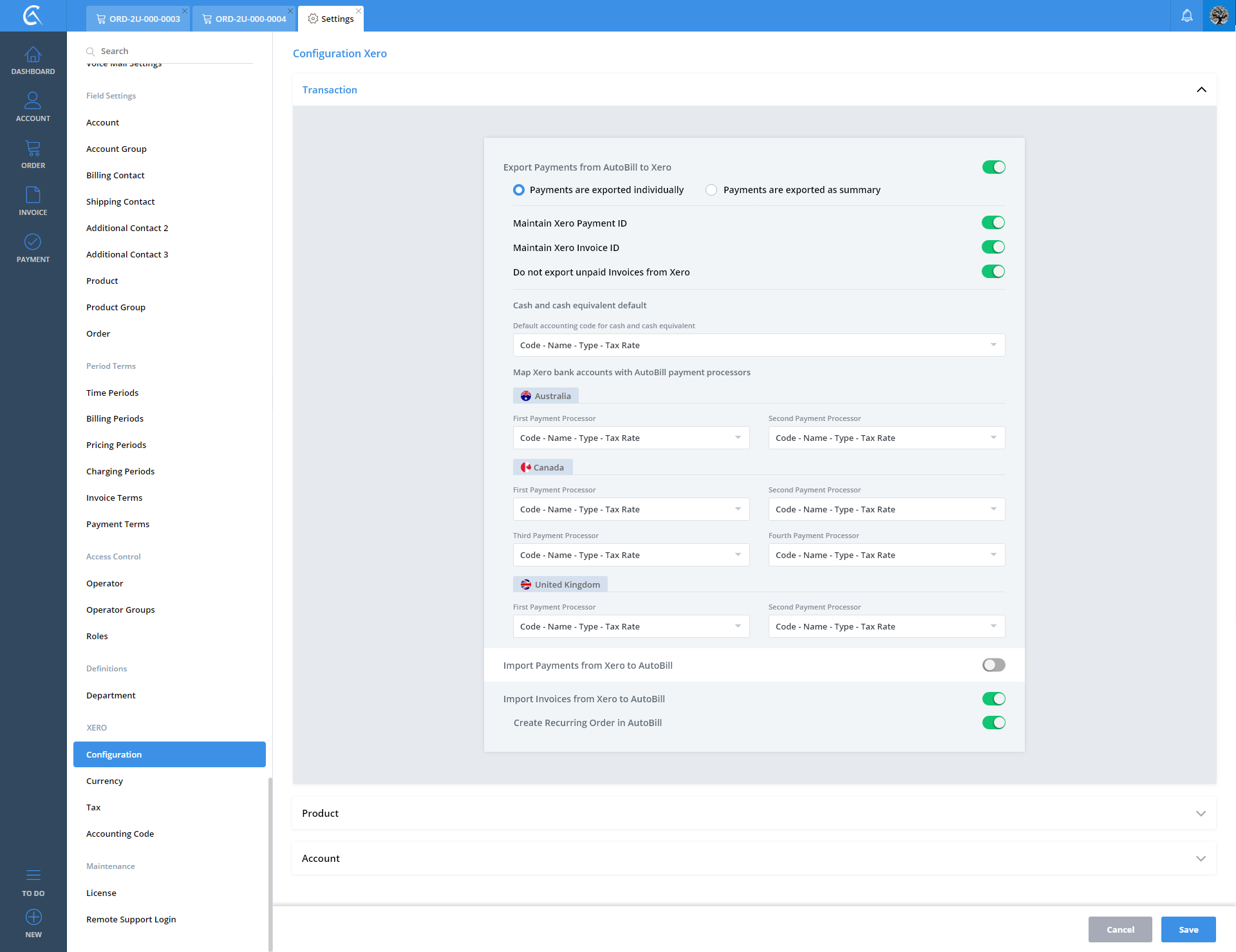Click the New plus icon

tap(33, 917)
